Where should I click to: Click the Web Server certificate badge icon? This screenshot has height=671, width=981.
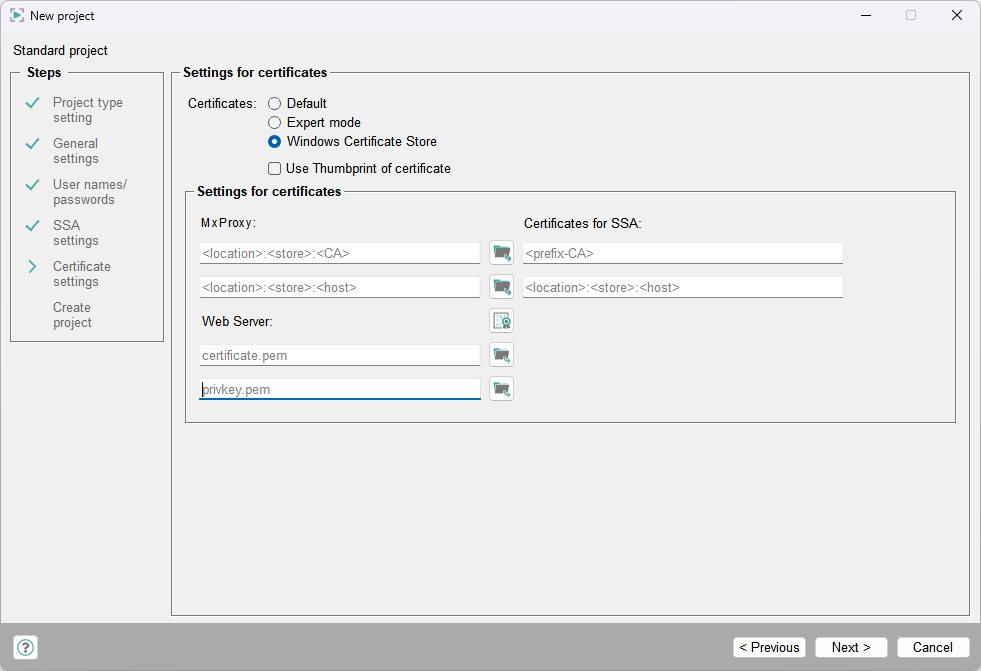(x=501, y=321)
